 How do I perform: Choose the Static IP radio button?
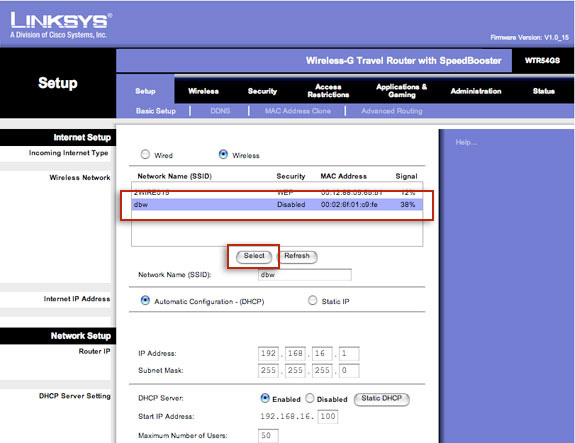coord(312,300)
